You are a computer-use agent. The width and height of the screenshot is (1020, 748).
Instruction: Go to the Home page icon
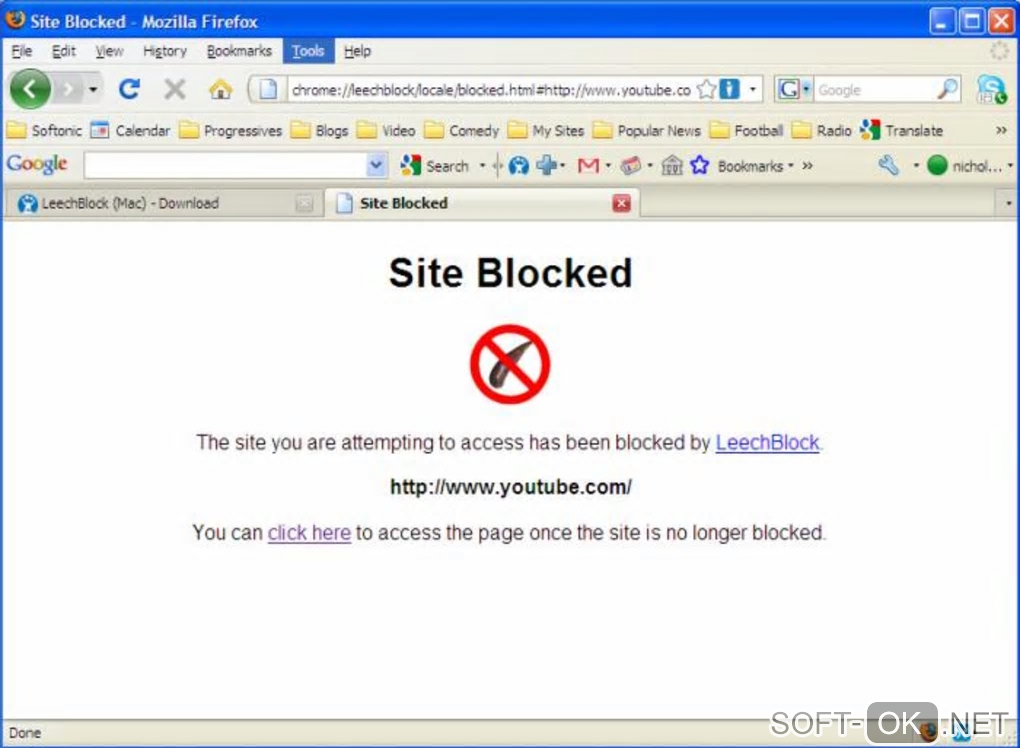tap(221, 89)
